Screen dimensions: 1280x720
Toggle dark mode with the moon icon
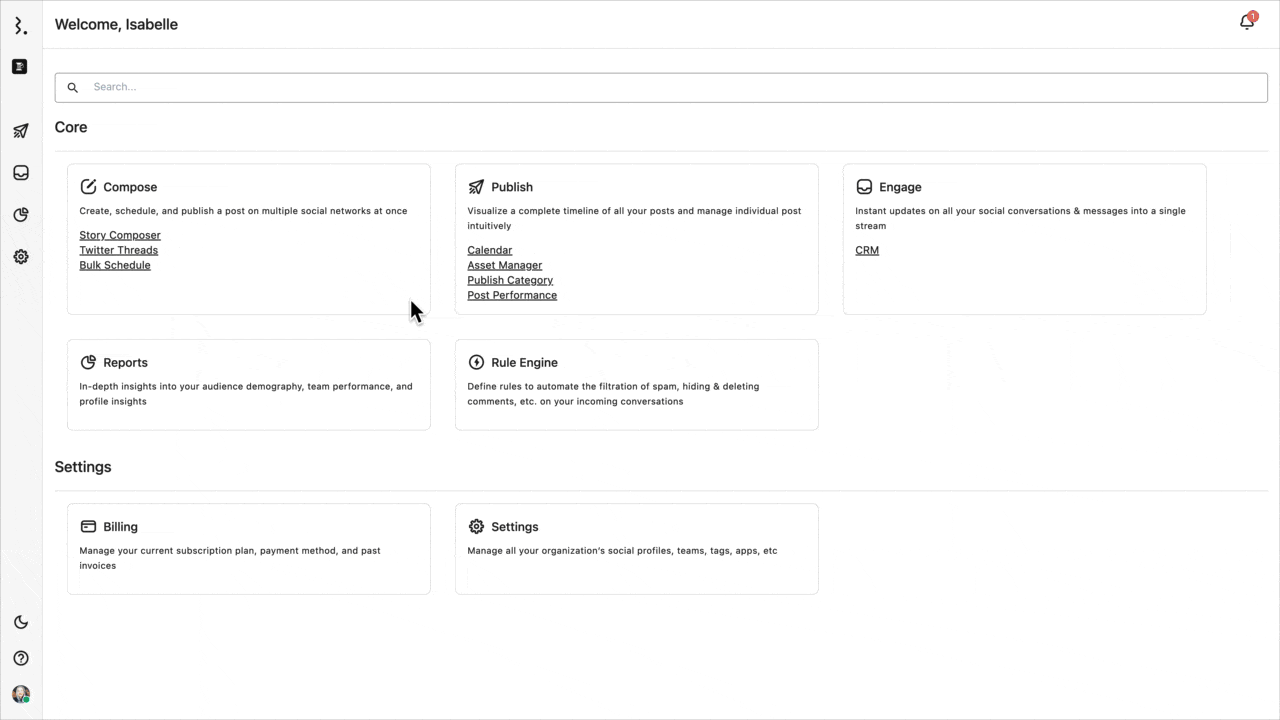[21, 622]
